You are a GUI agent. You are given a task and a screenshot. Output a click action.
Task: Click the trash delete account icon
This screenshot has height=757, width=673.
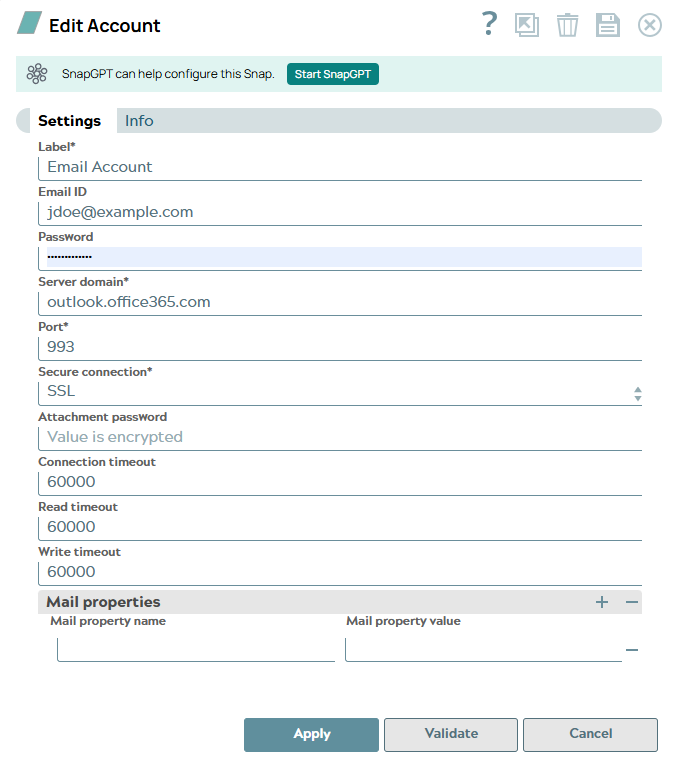(x=567, y=25)
